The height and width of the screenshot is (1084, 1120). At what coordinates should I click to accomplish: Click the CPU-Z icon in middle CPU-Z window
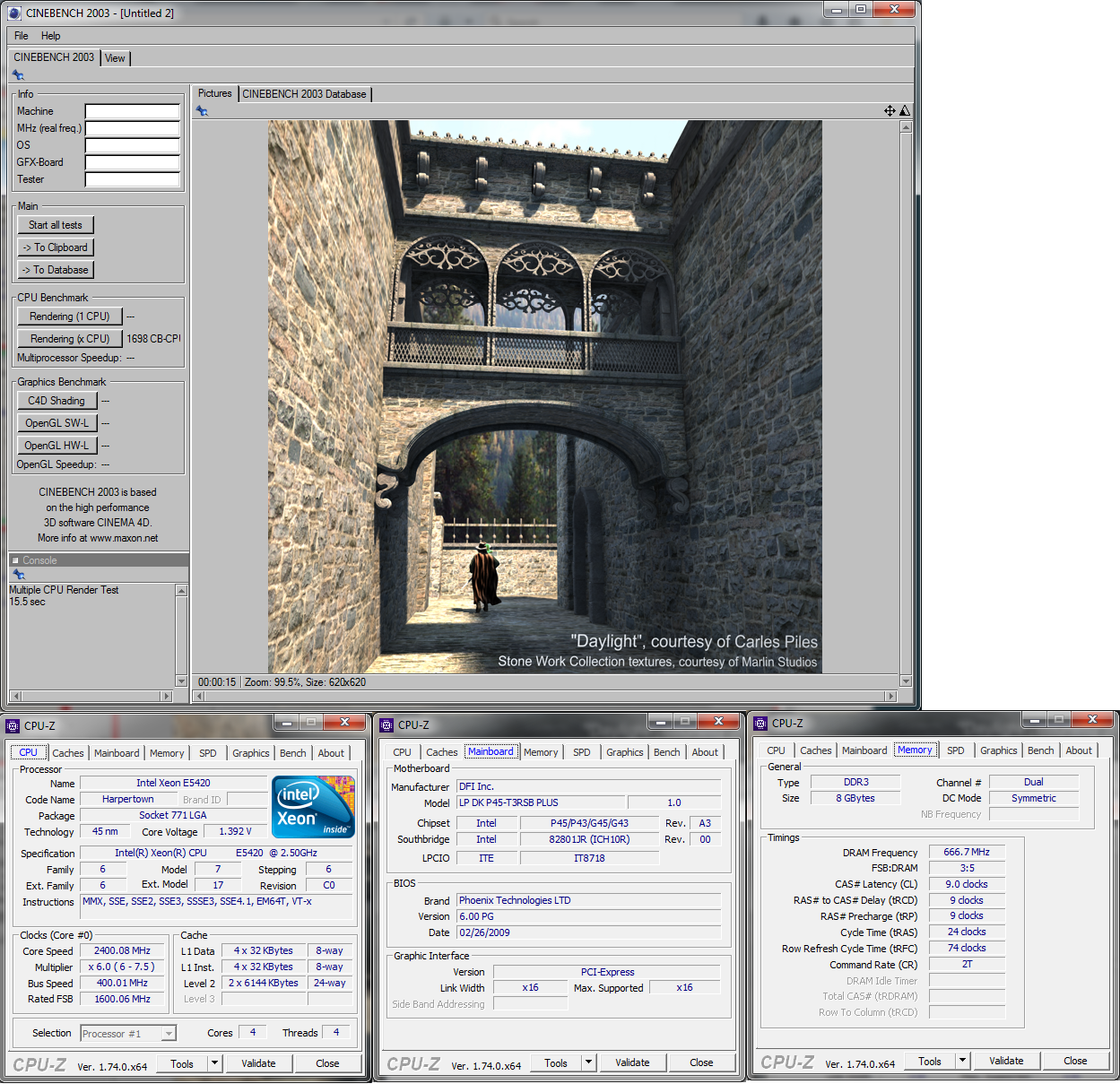coord(386,725)
